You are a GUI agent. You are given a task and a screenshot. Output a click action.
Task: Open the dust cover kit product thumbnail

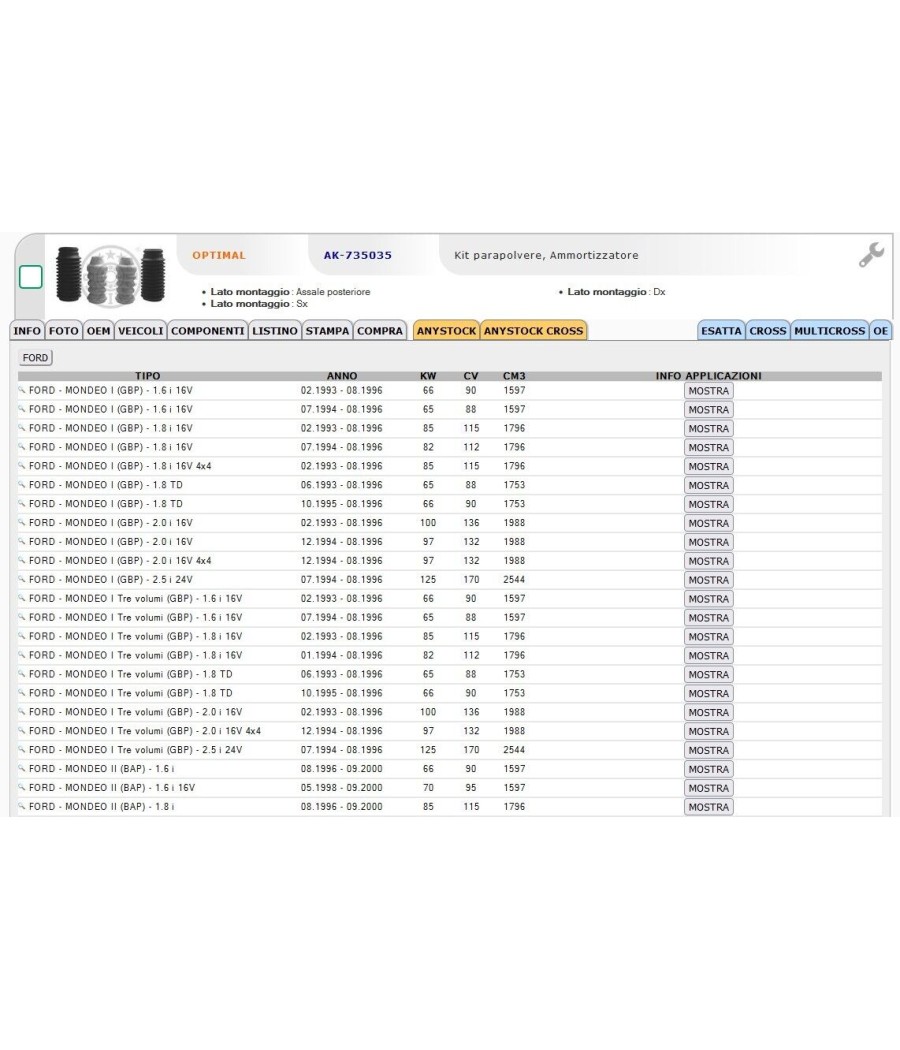point(110,275)
